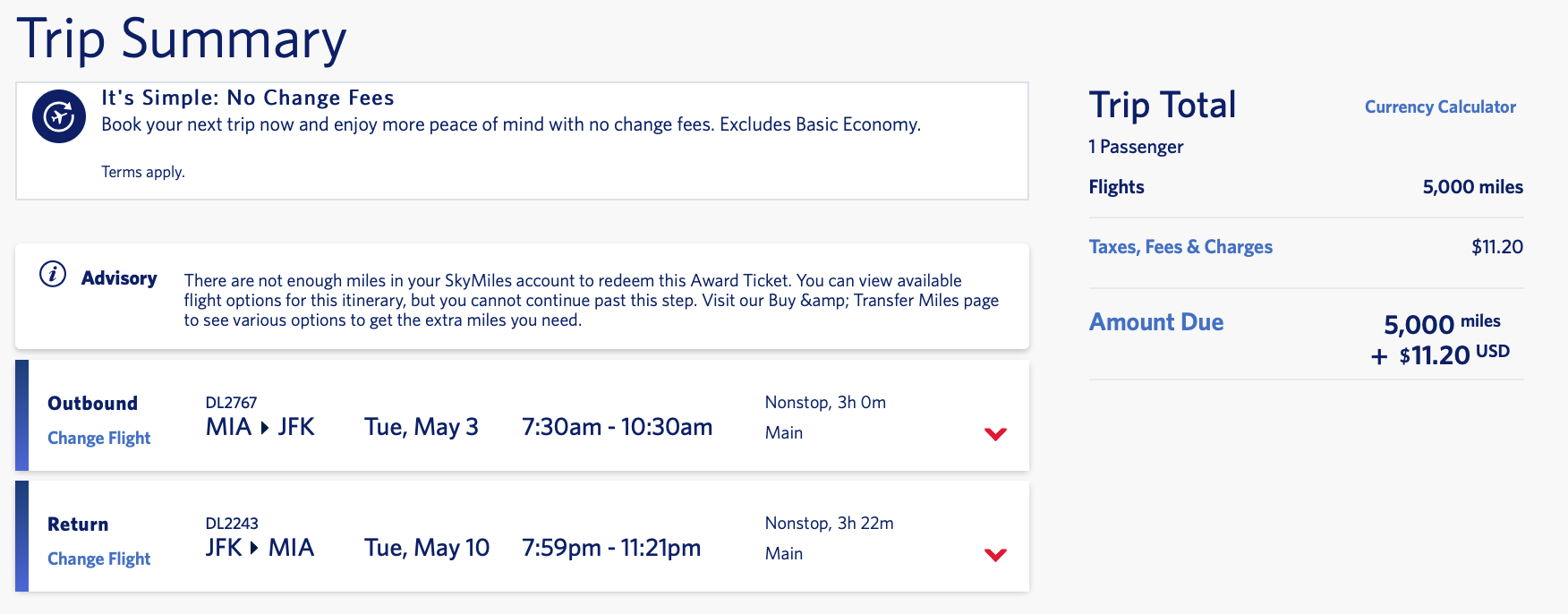Click the No Change Fees airplane icon
The image size is (1568, 614).
click(x=59, y=116)
